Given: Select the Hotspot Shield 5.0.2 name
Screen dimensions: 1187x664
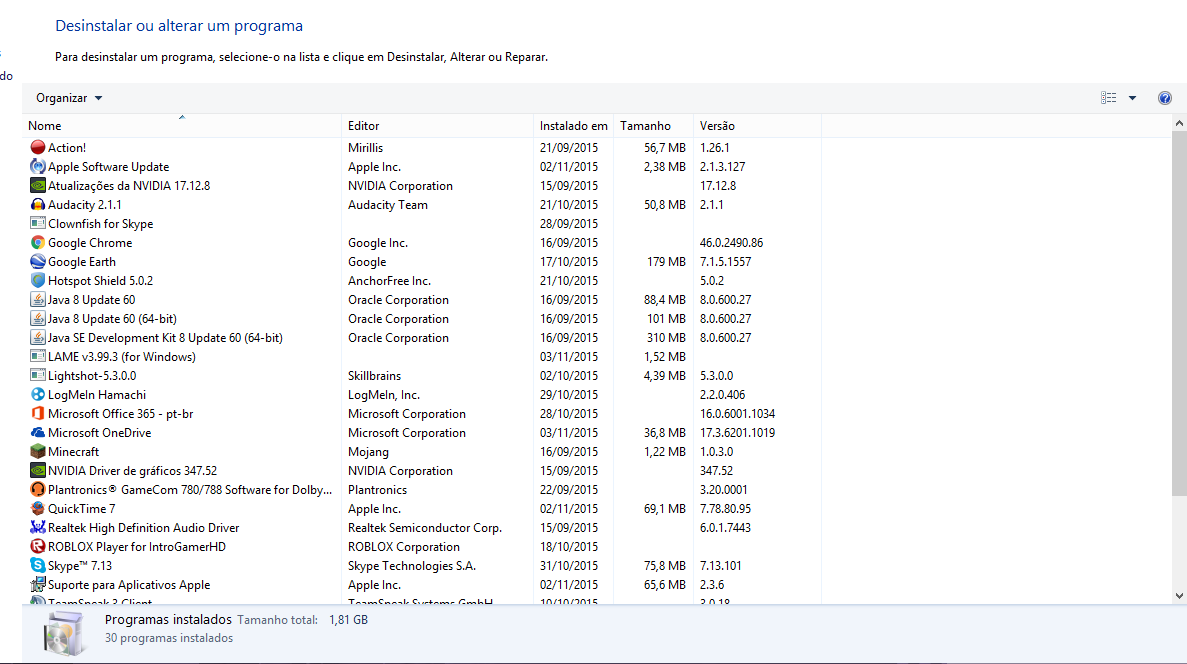Looking at the screenshot, I should (100, 280).
